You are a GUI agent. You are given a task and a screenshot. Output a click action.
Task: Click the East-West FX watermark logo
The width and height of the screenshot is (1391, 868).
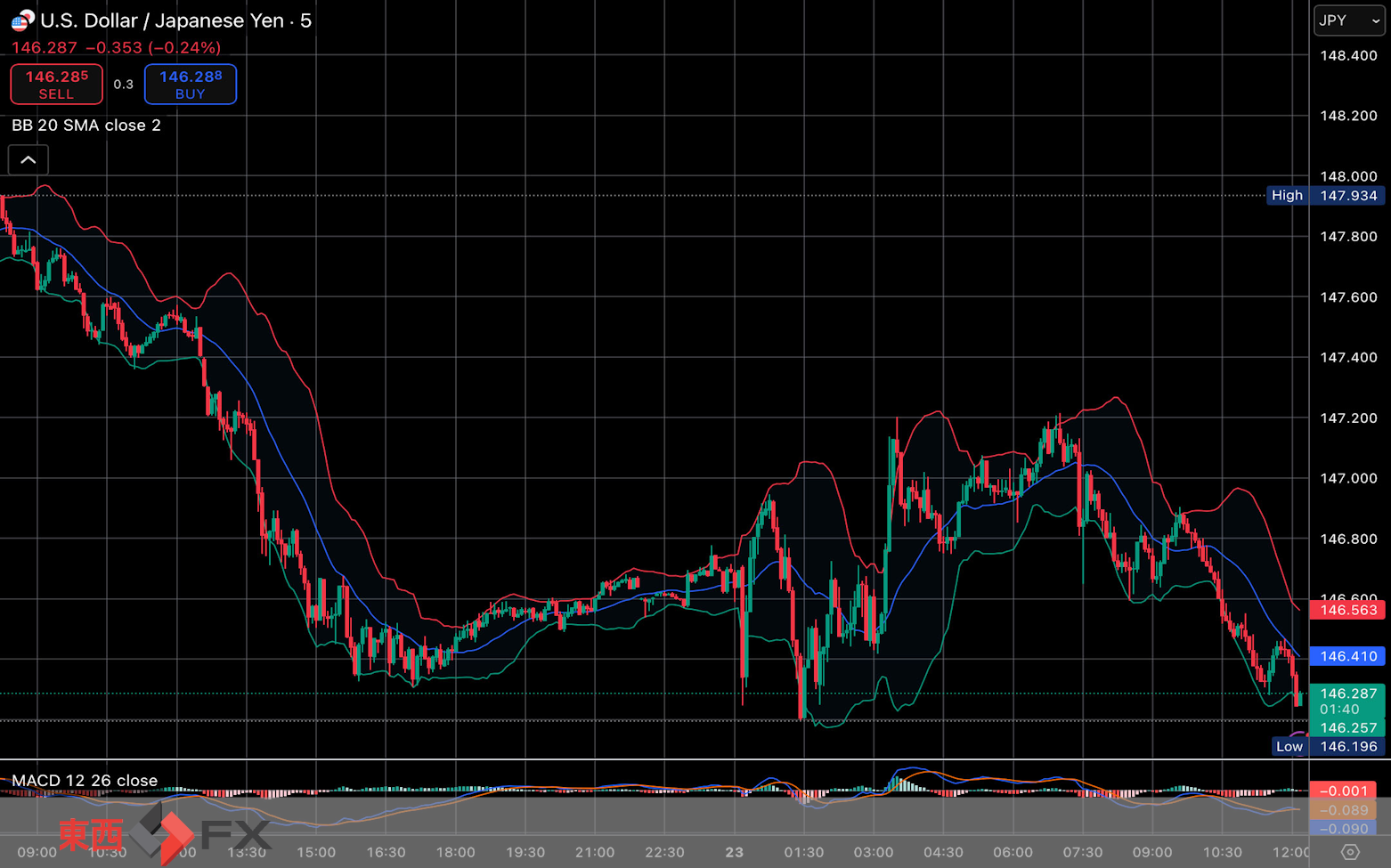(x=165, y=833)
